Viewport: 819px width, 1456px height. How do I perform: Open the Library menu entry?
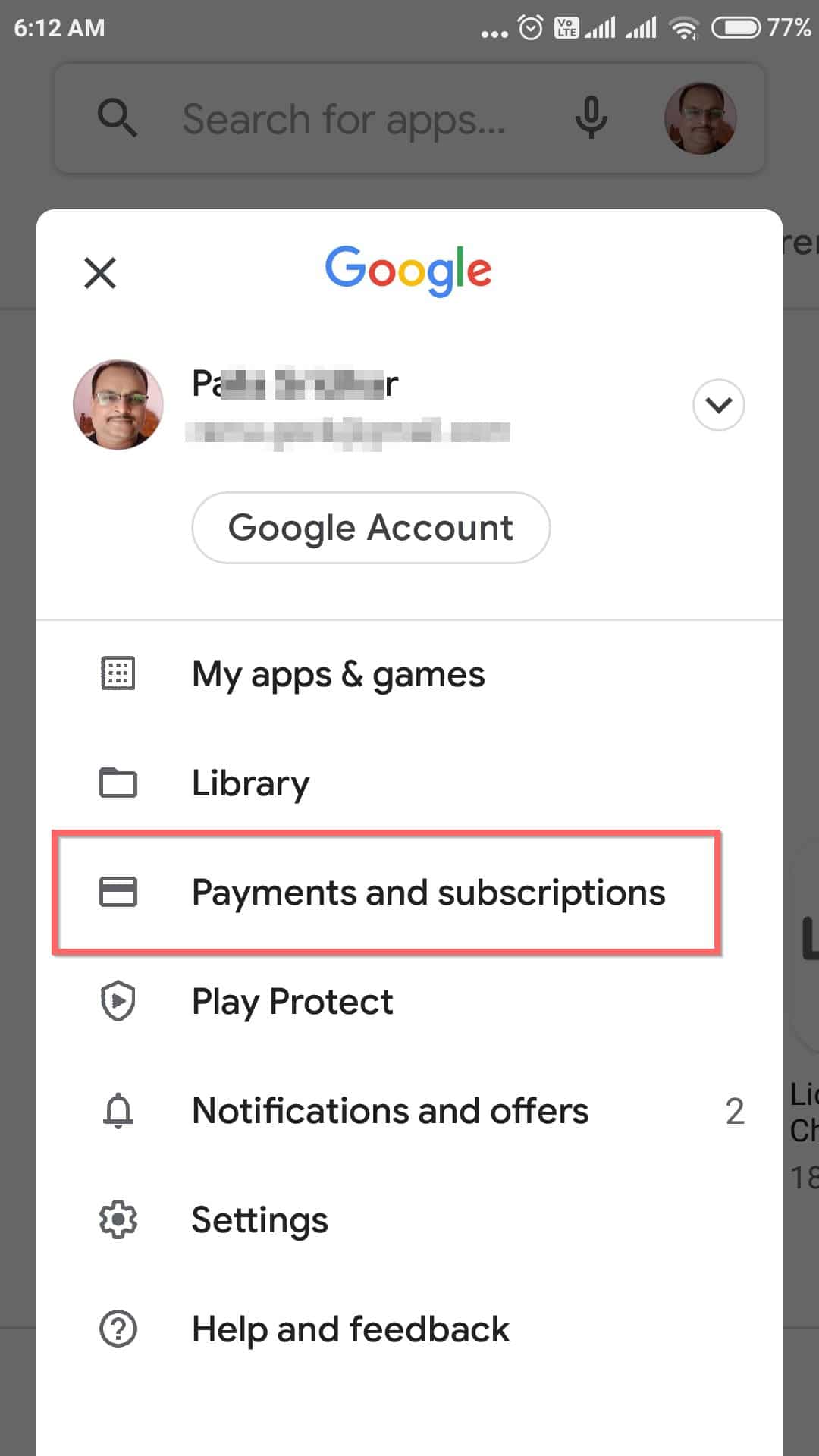(409, 783)
